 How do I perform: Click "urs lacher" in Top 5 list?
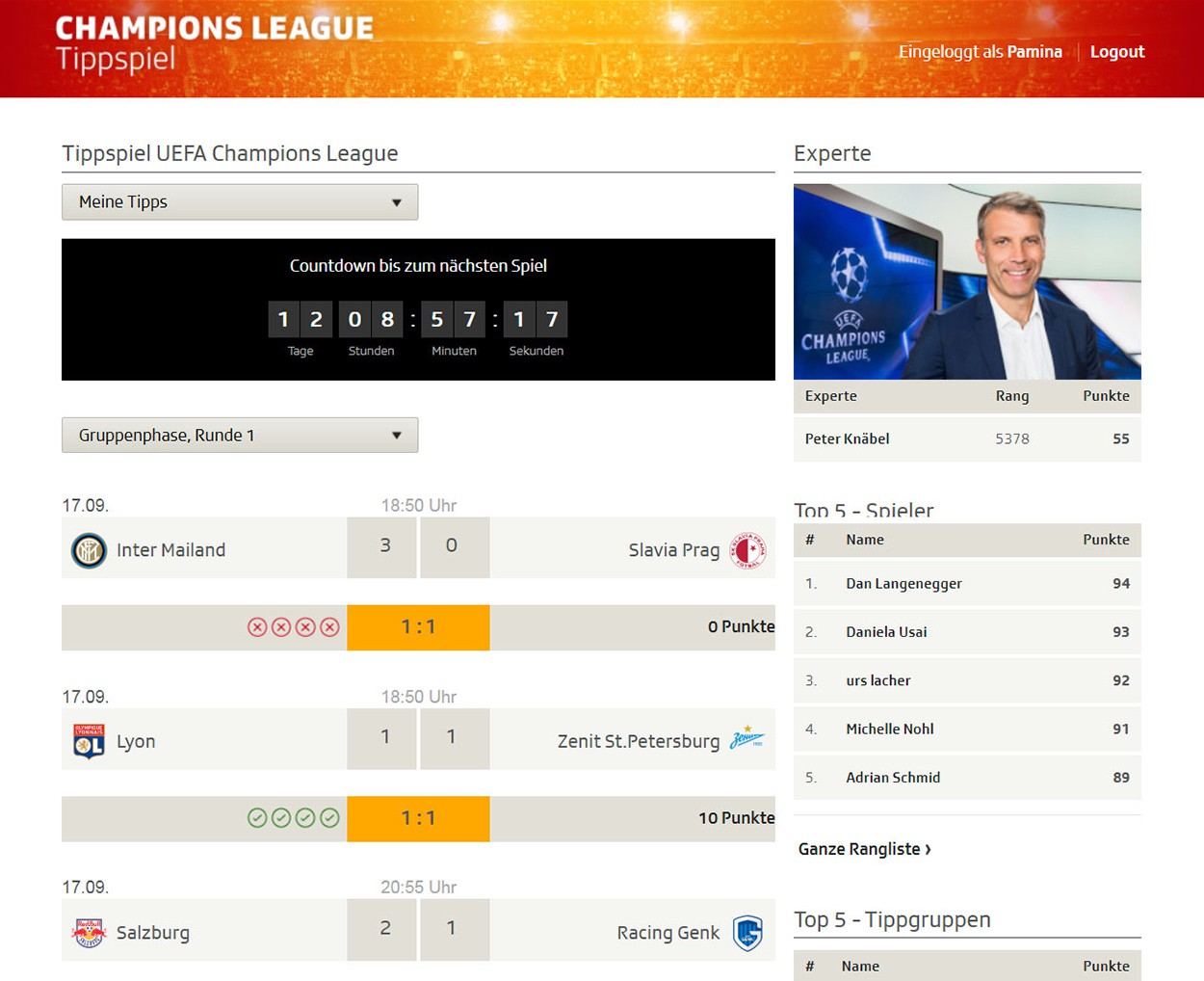click(x=877, y=680)
